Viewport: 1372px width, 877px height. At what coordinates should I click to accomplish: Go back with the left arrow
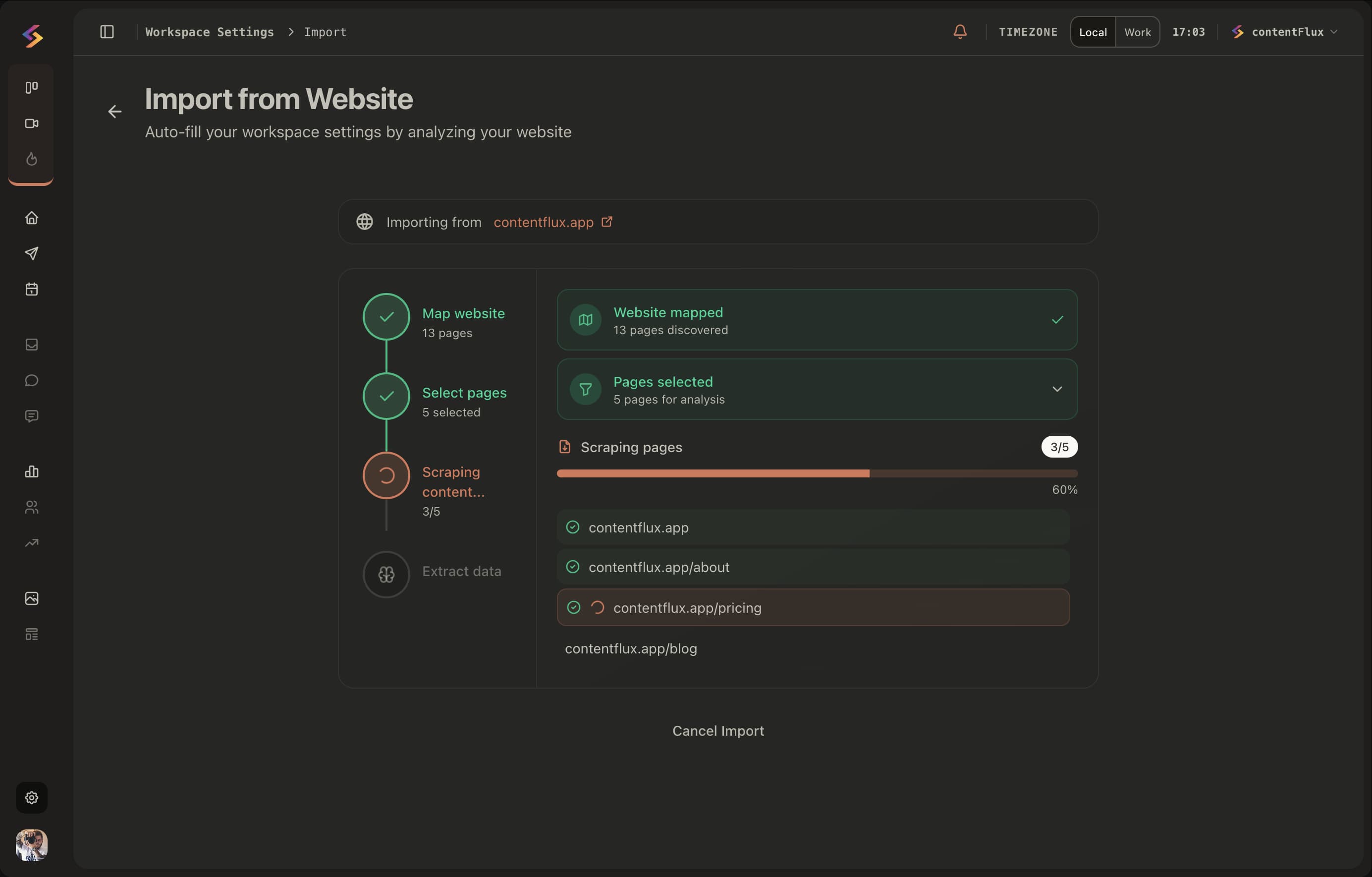114,112
